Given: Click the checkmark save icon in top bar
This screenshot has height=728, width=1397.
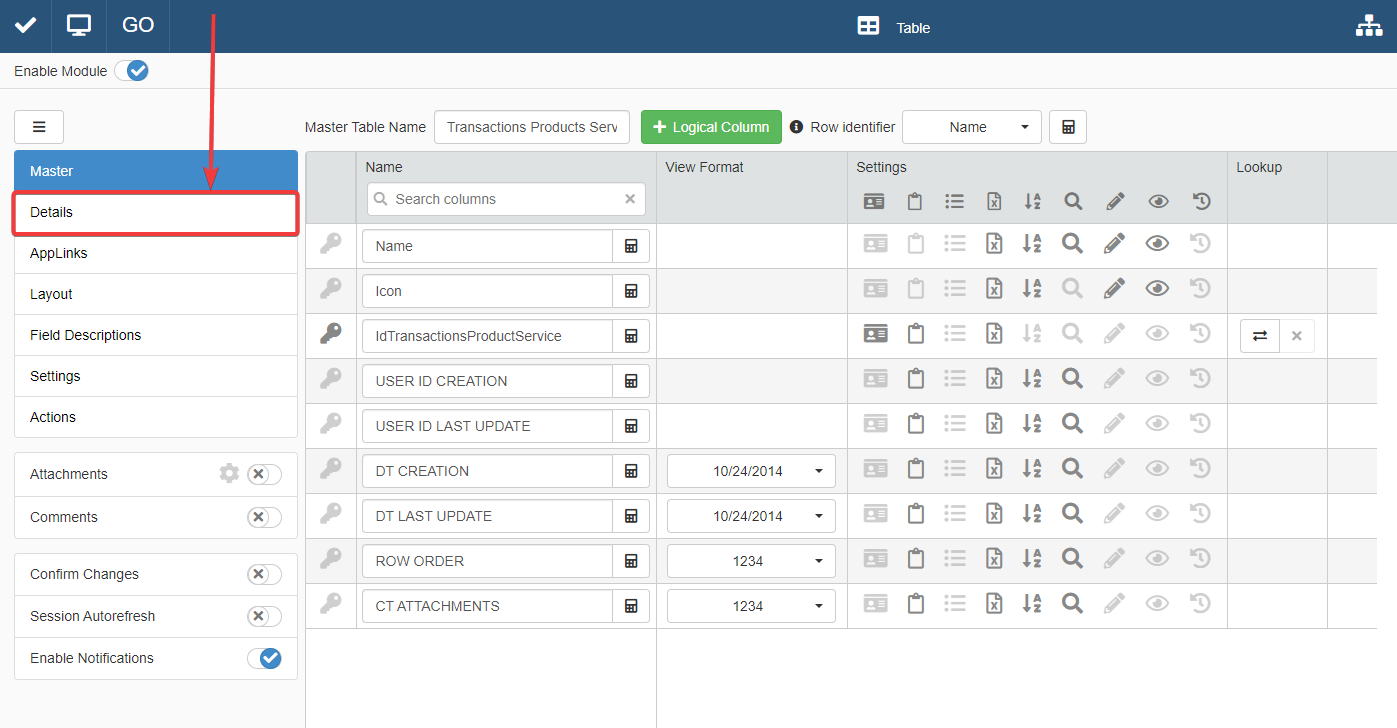Looking at the screenshot, I should coord(26,26).
